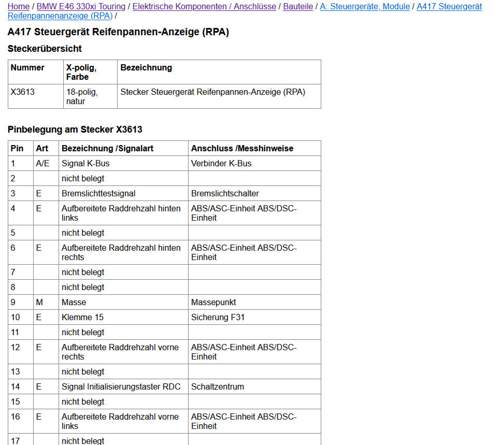The width and height of the screenshot is (500, 445).
Task: Click the Steckerübersicht heading
Action: [45, 49]
